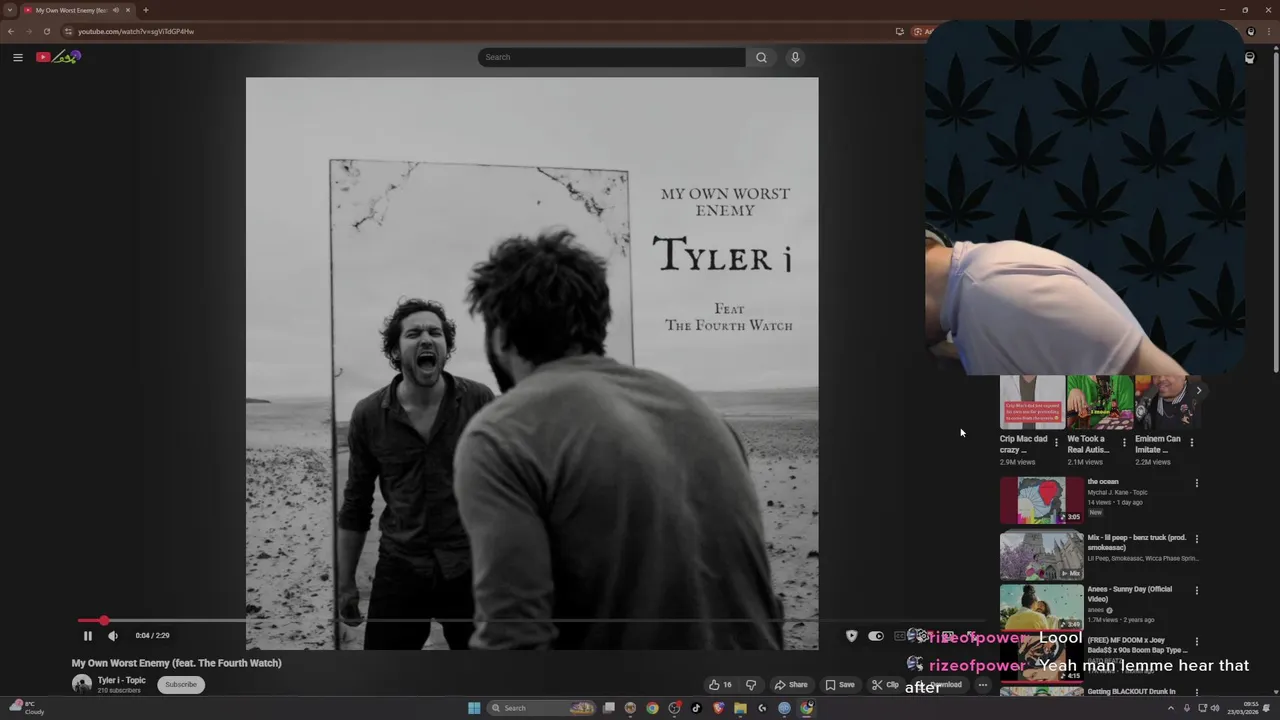1280x720 pixels.
Task: Open Task View on the taskbar
Action: pyautogui.click(x=608, y=708)
